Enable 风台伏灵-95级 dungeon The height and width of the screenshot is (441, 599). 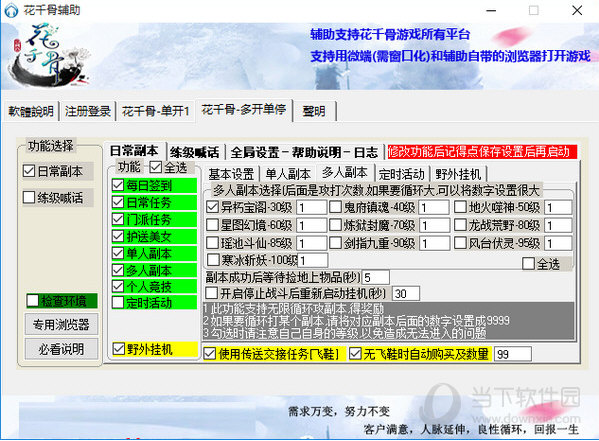460,242
